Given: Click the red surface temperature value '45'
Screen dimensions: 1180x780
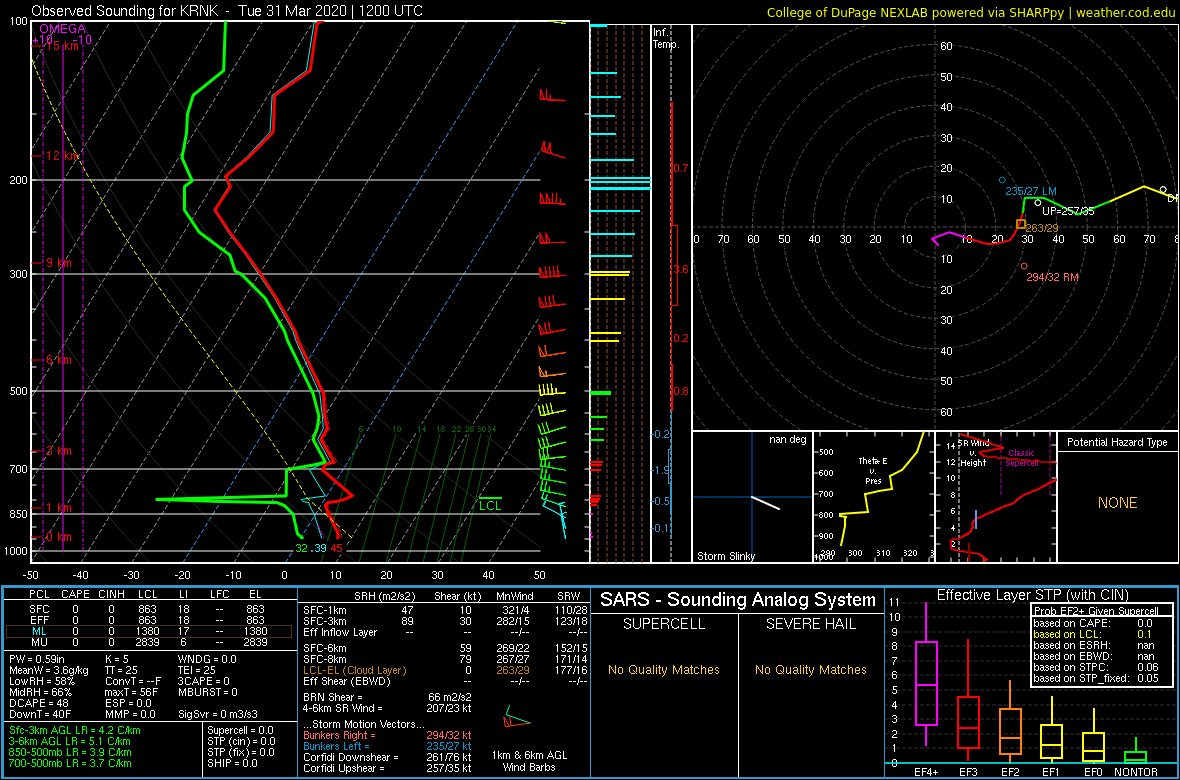Looking at the screenshot, I should (x=337, y=548).
